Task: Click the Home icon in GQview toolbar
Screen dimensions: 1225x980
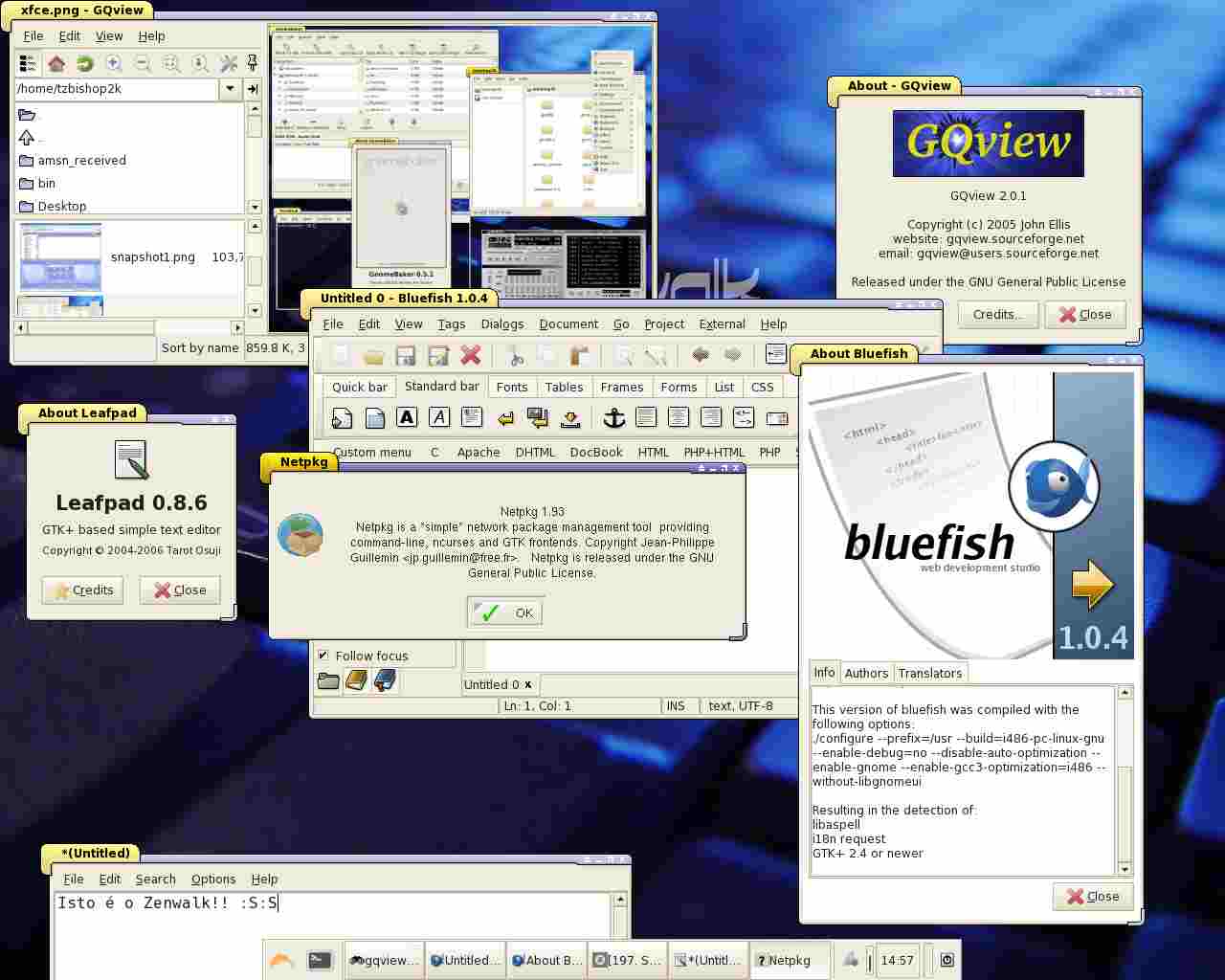Action: coord(56,63)
